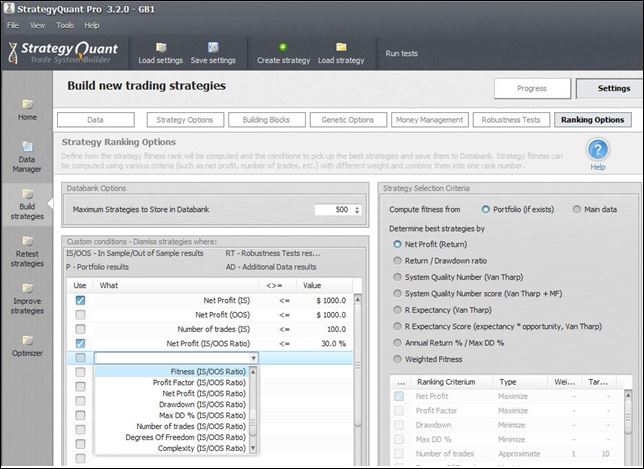Click the Help link under question icon
The width and height of the screenshot is (644, 469).
(598, 167)
